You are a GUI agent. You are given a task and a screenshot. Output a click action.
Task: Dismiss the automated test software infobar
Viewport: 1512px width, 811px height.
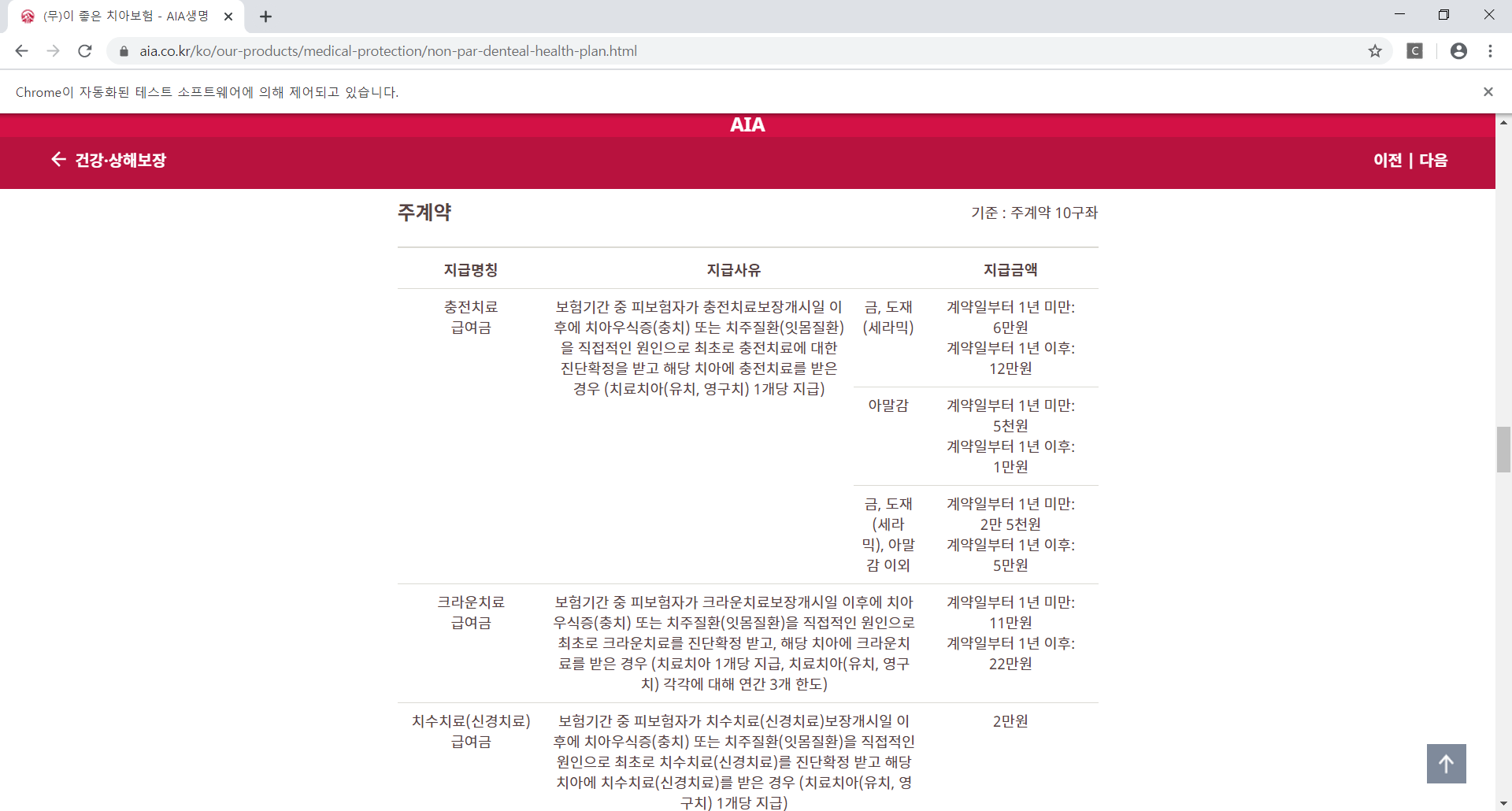[x=1488, y=92]
